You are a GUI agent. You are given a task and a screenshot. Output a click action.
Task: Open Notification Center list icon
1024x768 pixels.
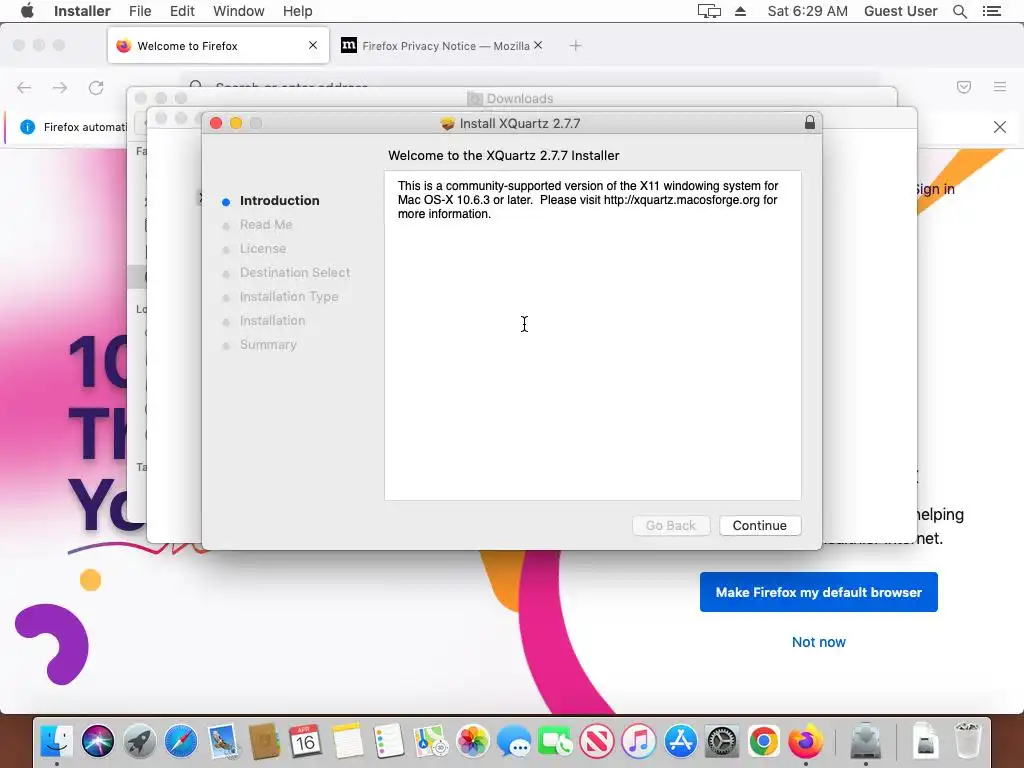992,11
